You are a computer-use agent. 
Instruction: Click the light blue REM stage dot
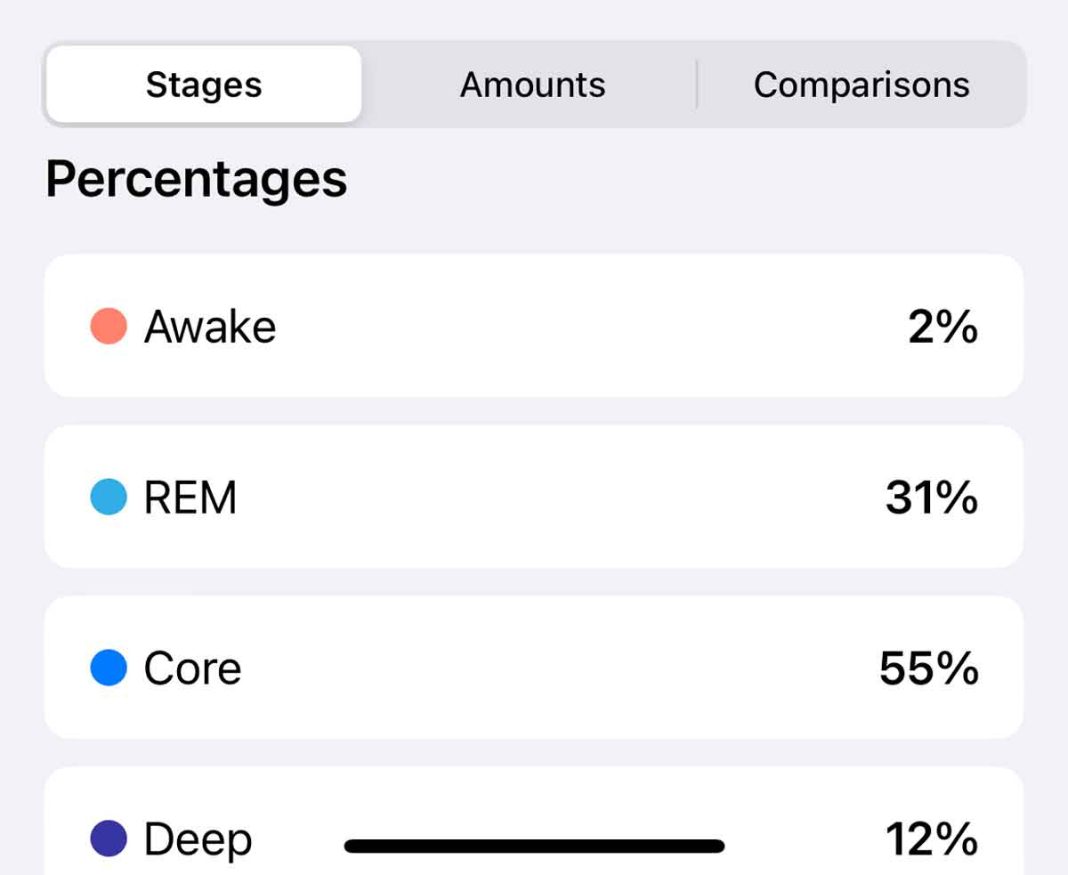point(108,497)
